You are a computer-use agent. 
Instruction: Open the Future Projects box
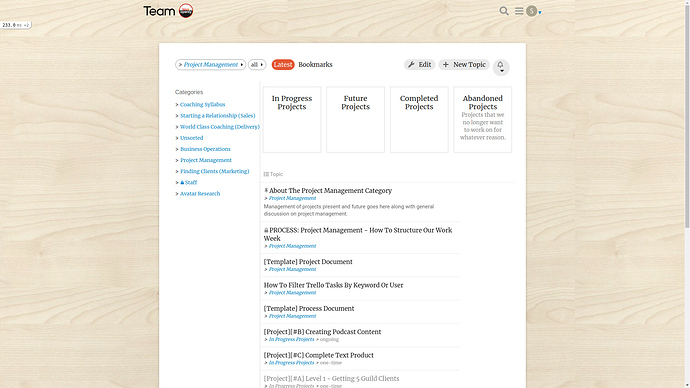[x=356, y=120]
